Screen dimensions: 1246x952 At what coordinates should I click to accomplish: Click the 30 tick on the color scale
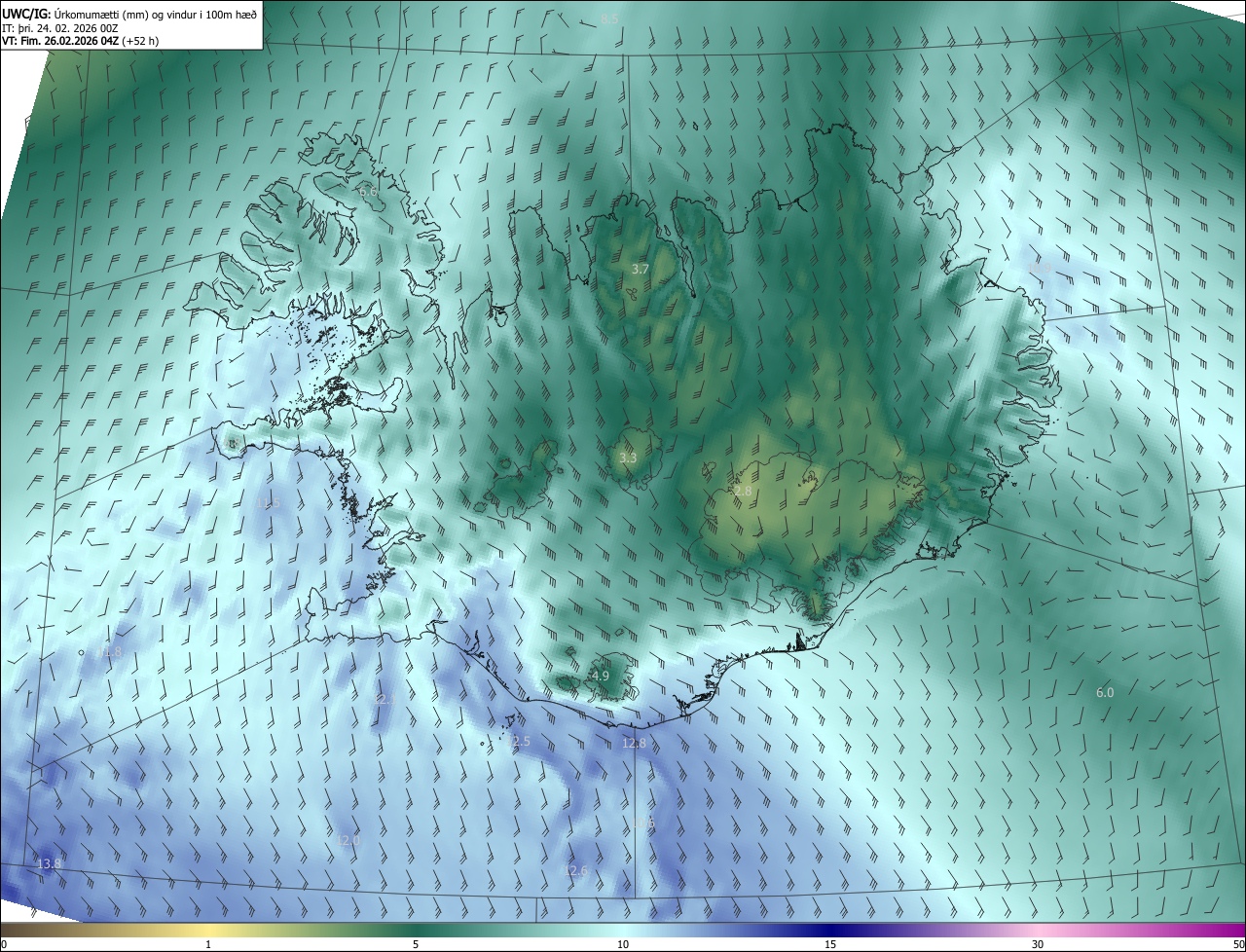[1038, 944]
